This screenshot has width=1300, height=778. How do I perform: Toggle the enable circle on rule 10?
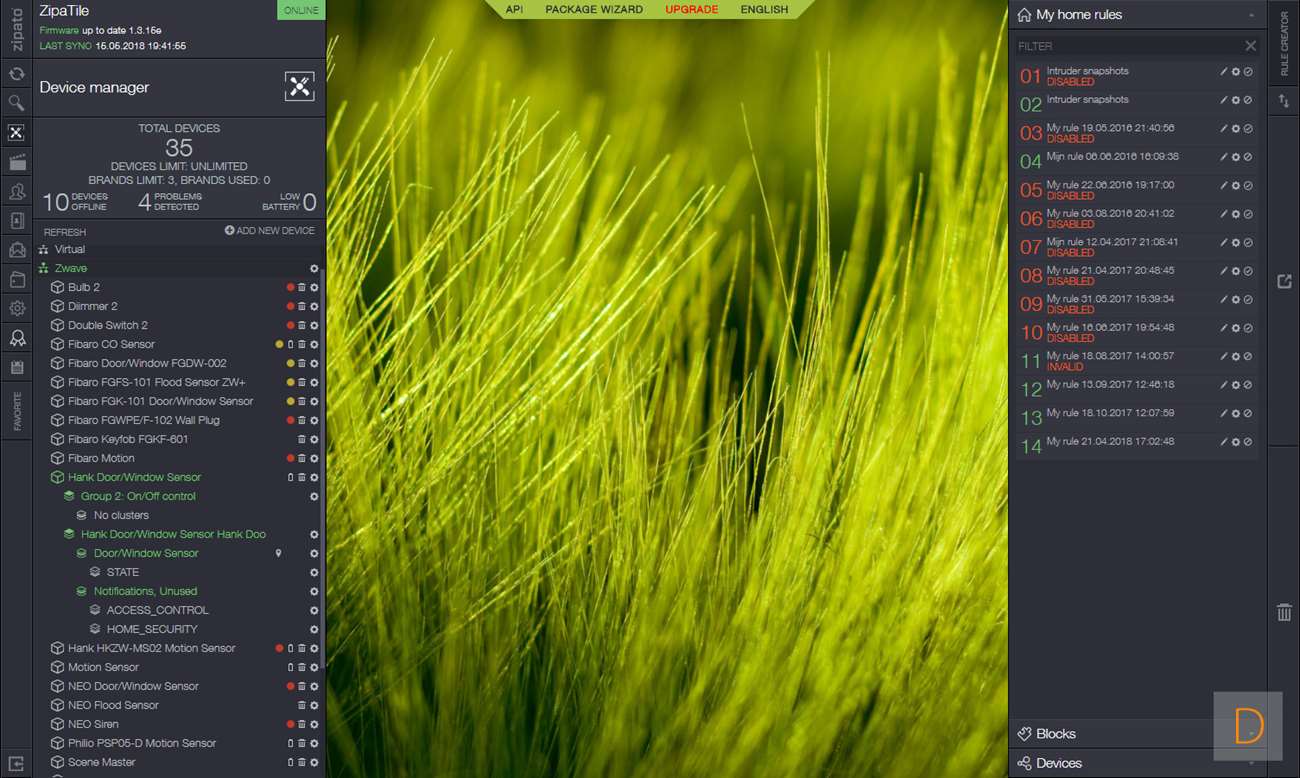tap(1248, 328)
